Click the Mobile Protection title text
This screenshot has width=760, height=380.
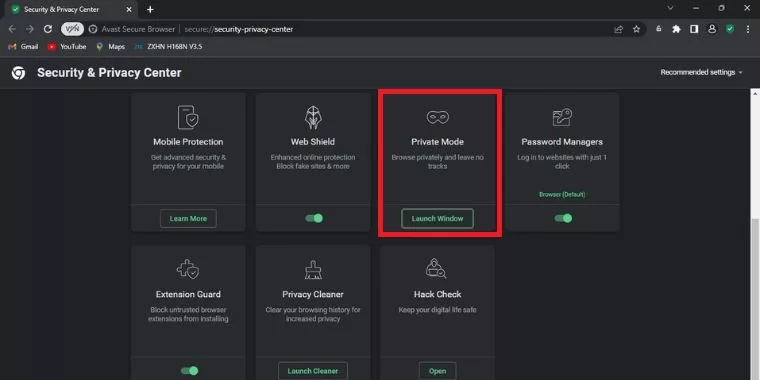[188, 142]
